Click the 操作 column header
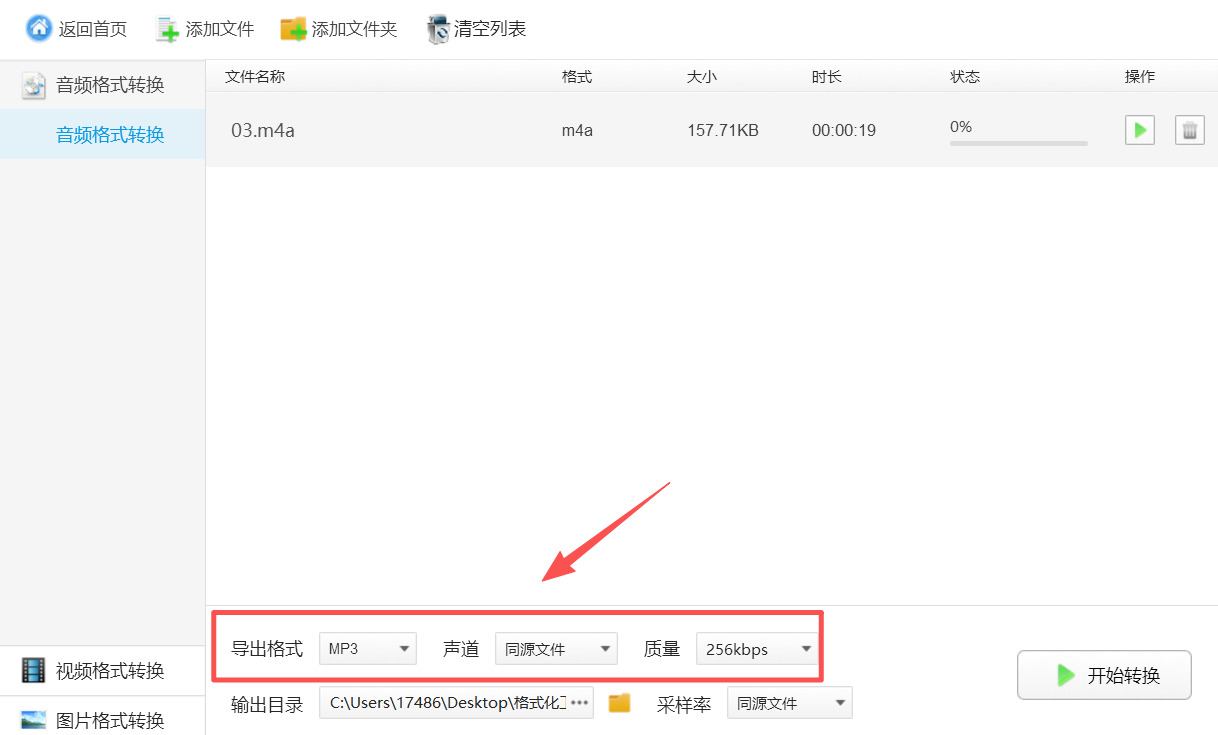 click(1140, 77)
